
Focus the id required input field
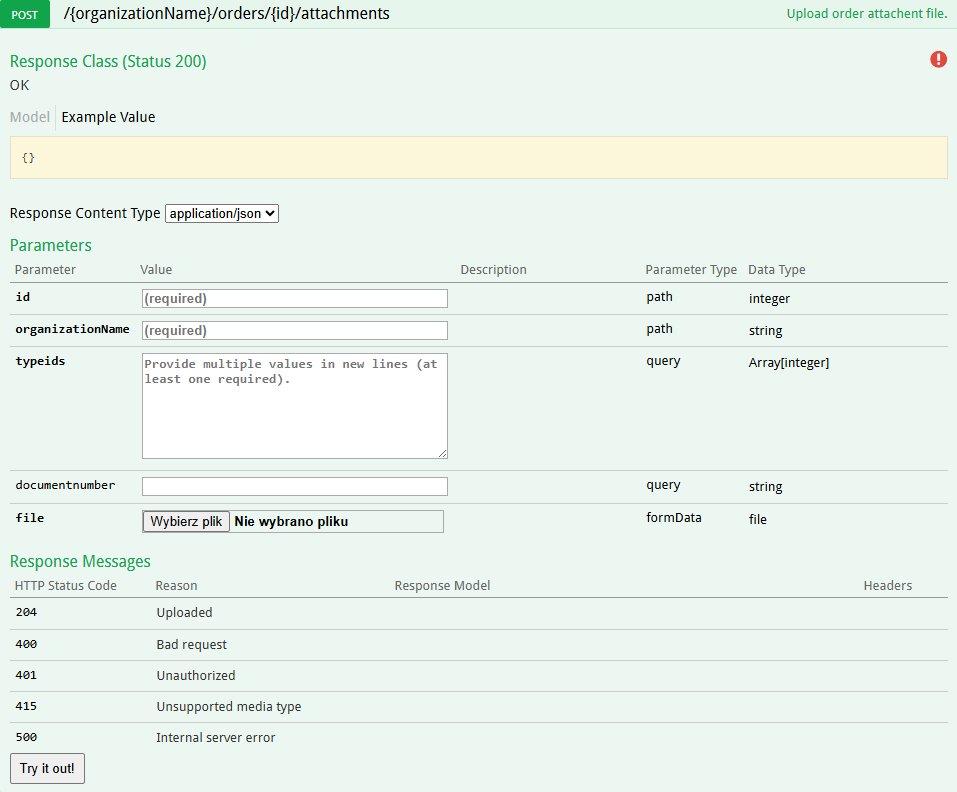pos(294,298)
